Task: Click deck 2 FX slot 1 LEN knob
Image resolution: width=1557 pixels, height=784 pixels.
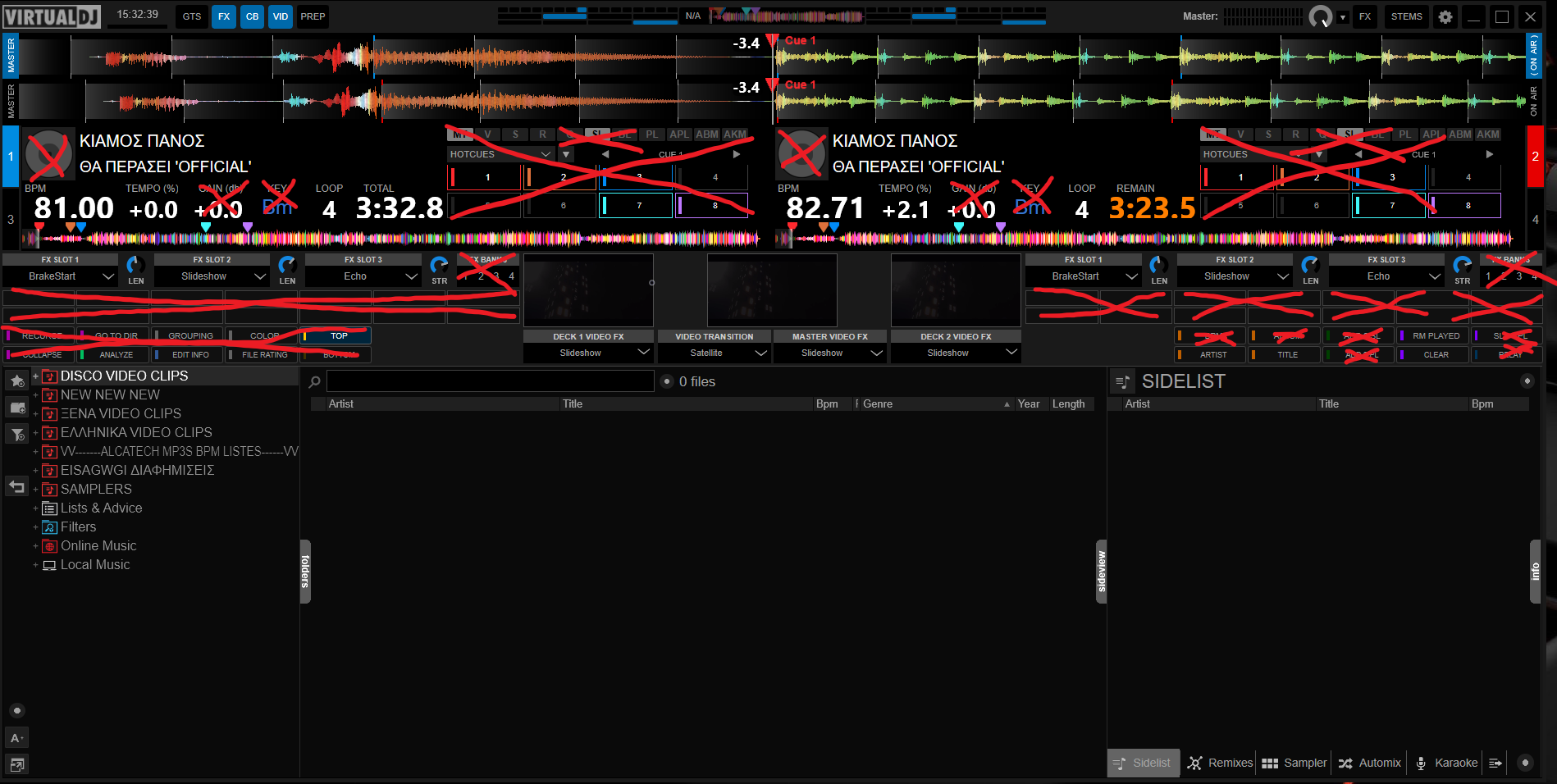Action: [x=1158, y=265]
